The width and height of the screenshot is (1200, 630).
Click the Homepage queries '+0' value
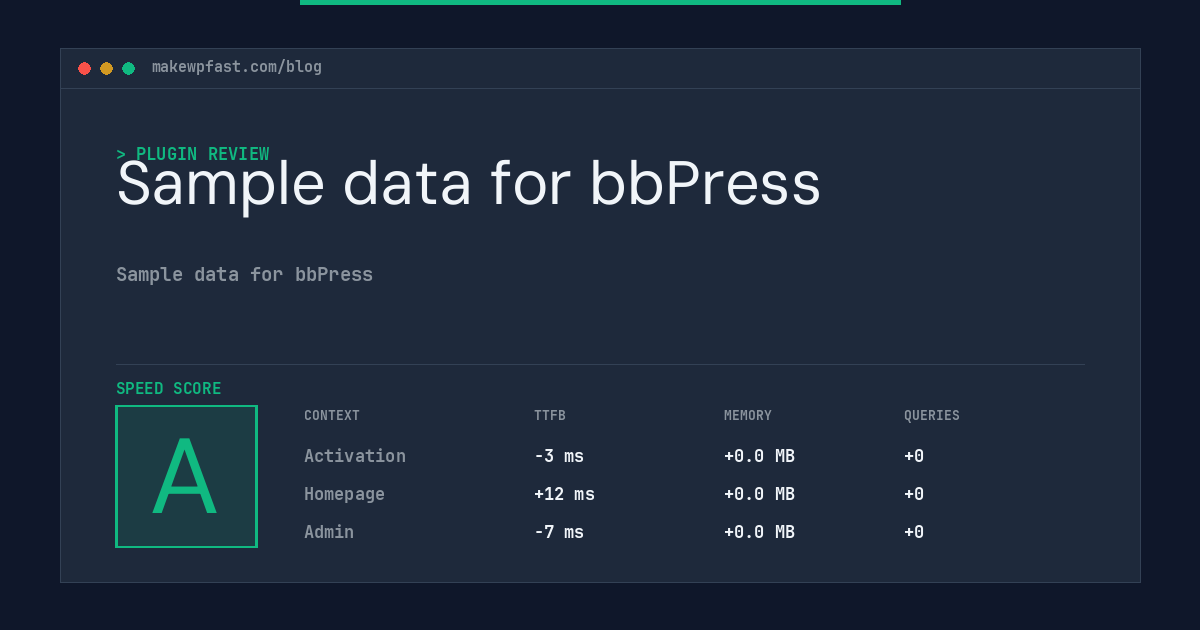coord(914,494)
